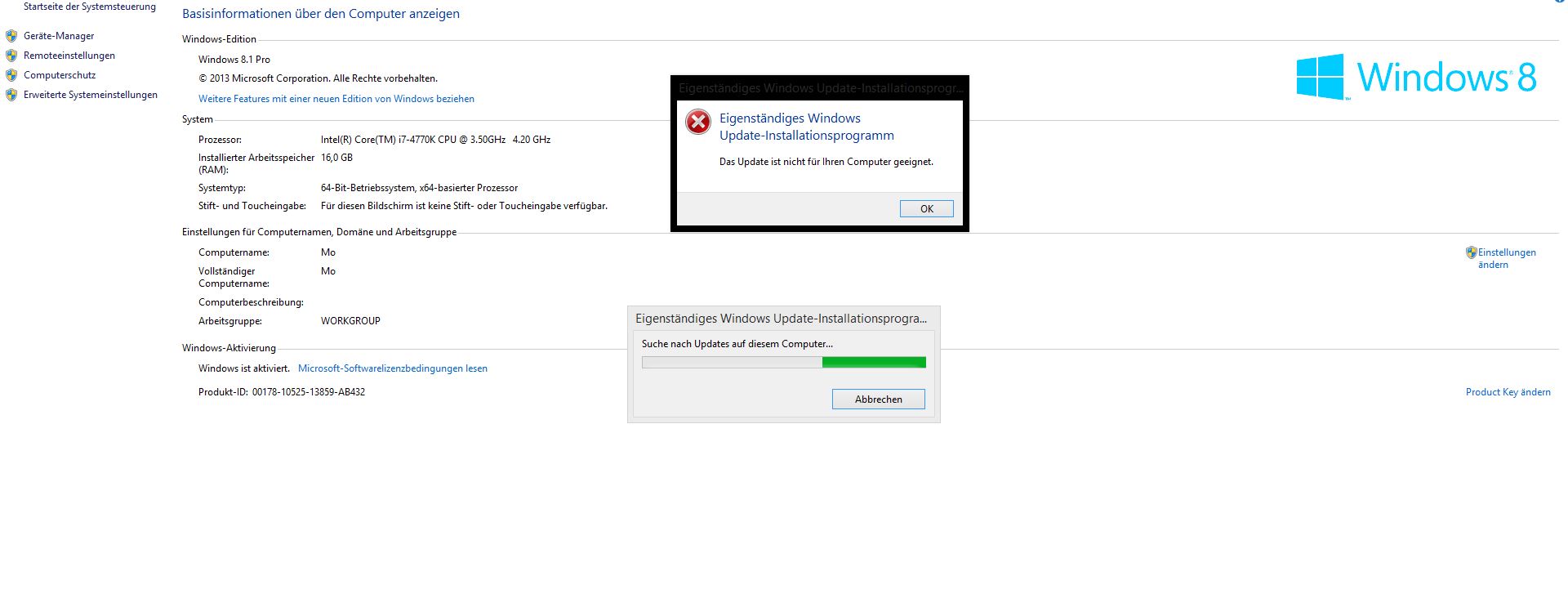Open Geräte-Manager link
1568x598 pixels.
(x=59, y=36)
